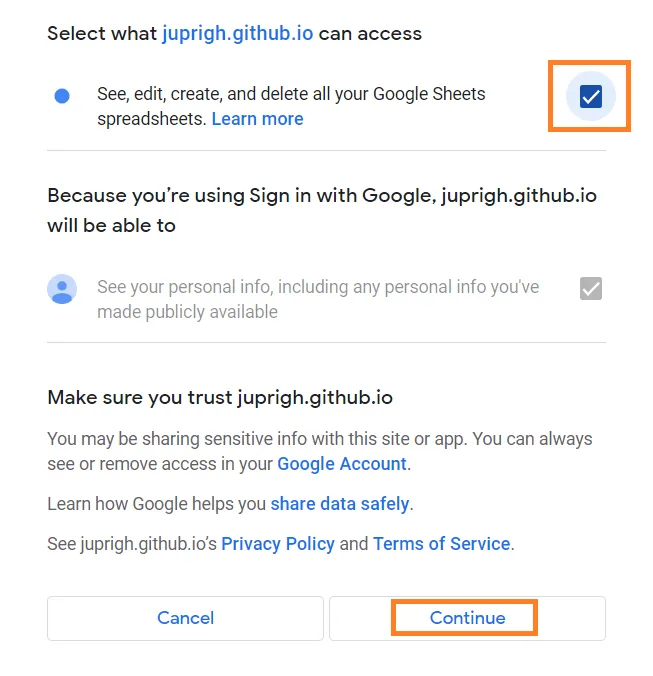This screenshot has height=676, width=653.
Task: Click the Continue button
Action: 467,618
